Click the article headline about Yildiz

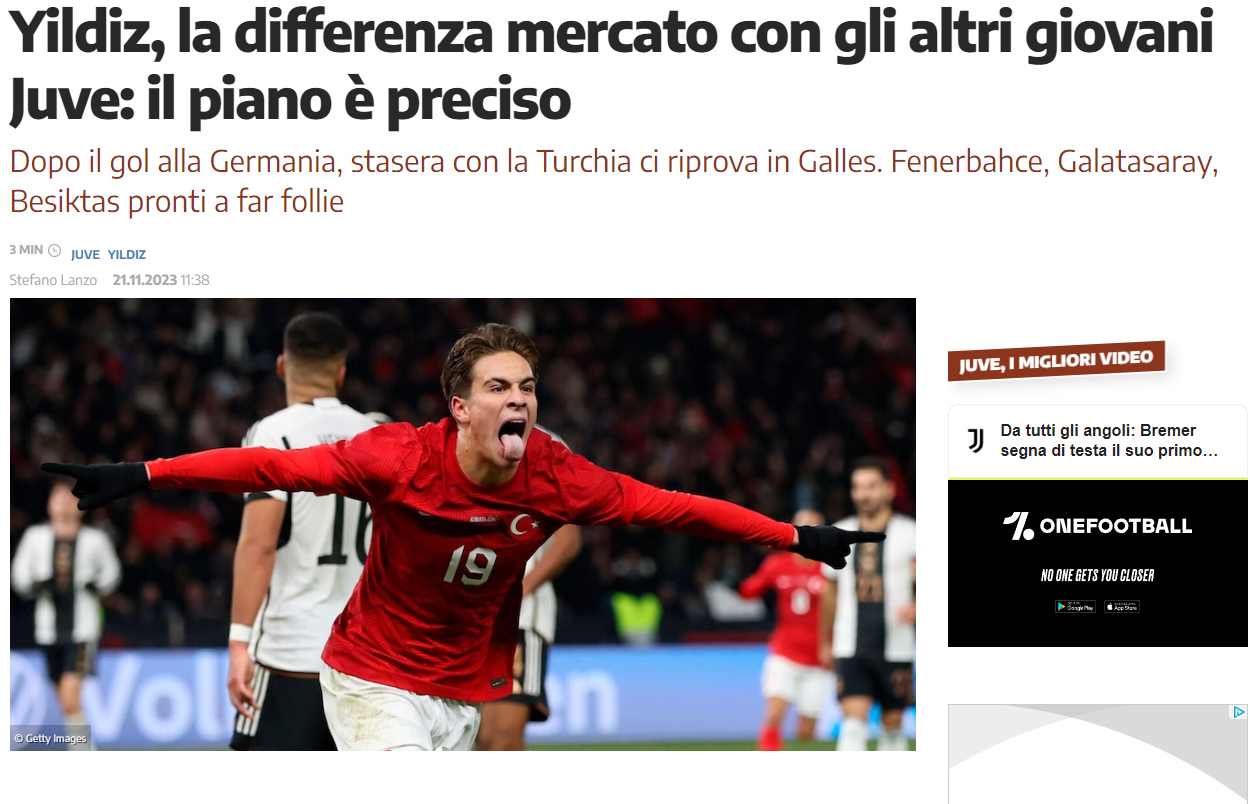tap(611, 66)
